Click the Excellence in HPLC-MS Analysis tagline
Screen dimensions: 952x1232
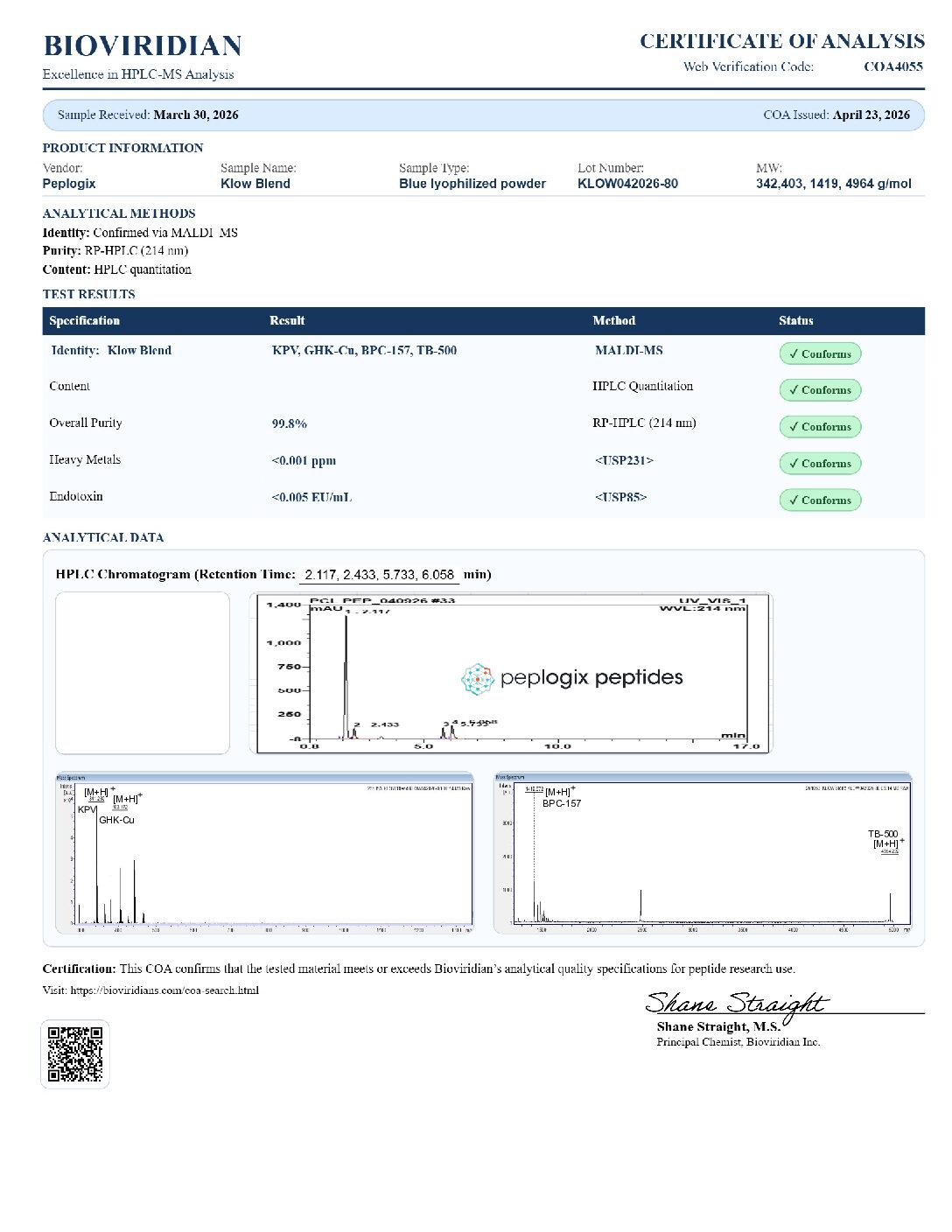(x=138, y=74)
